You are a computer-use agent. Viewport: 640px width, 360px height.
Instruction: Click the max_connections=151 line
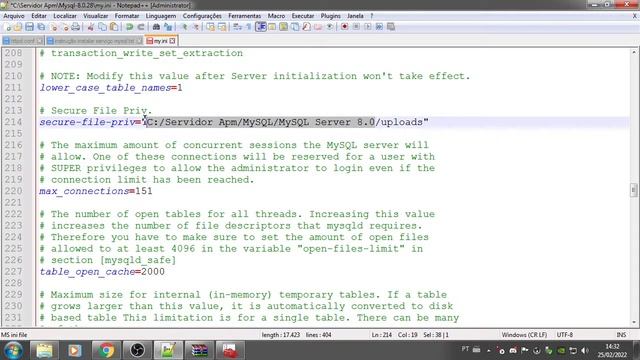pos(96,191)
